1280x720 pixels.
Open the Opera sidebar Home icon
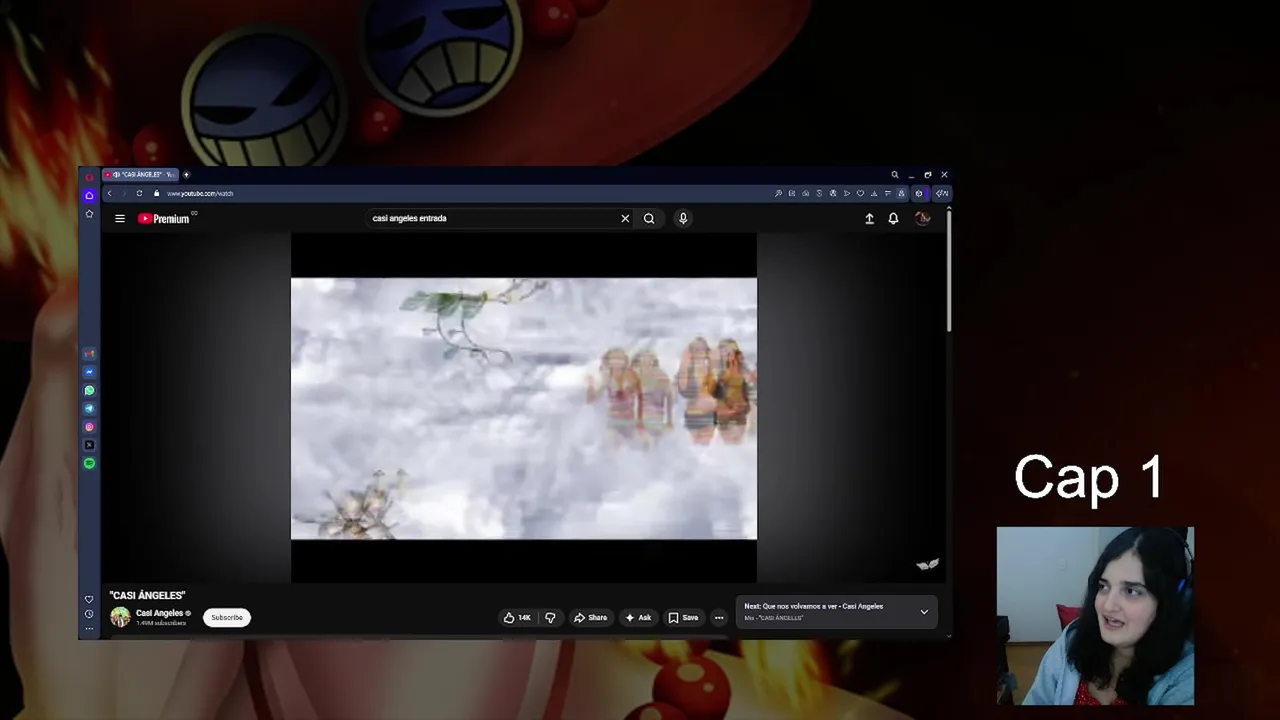[89, 195]
